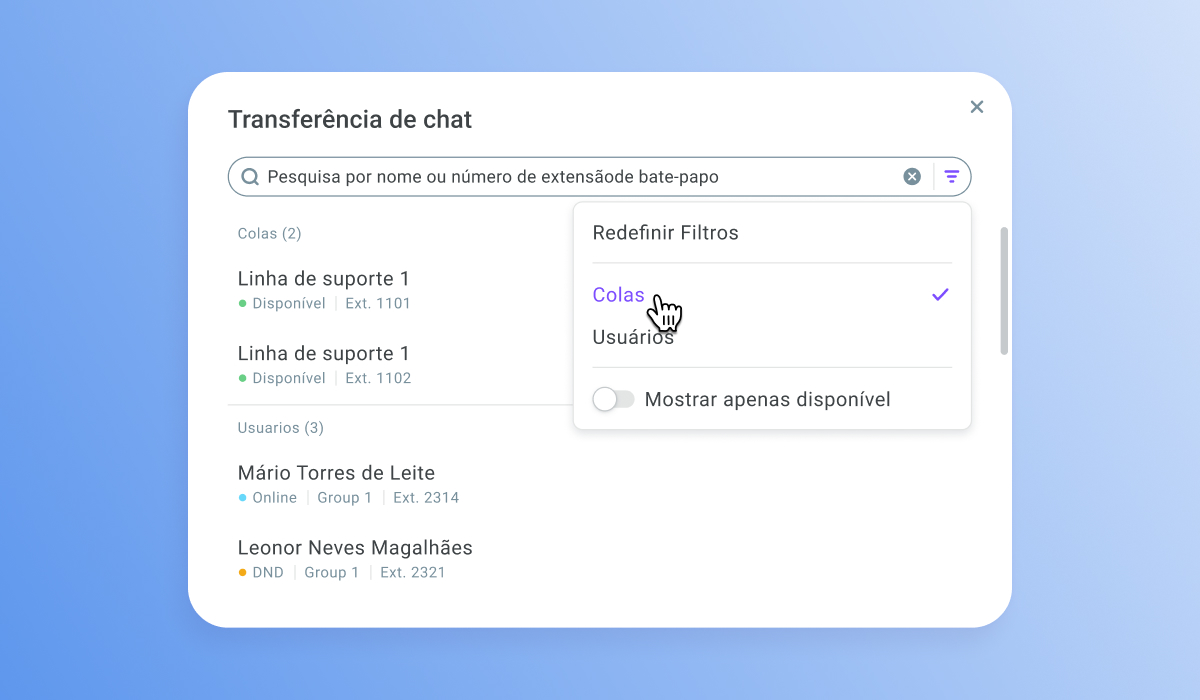Click the search magnifier icon
The height and width of the screenshot is (700, 1200).
click(x=250, y=177)
